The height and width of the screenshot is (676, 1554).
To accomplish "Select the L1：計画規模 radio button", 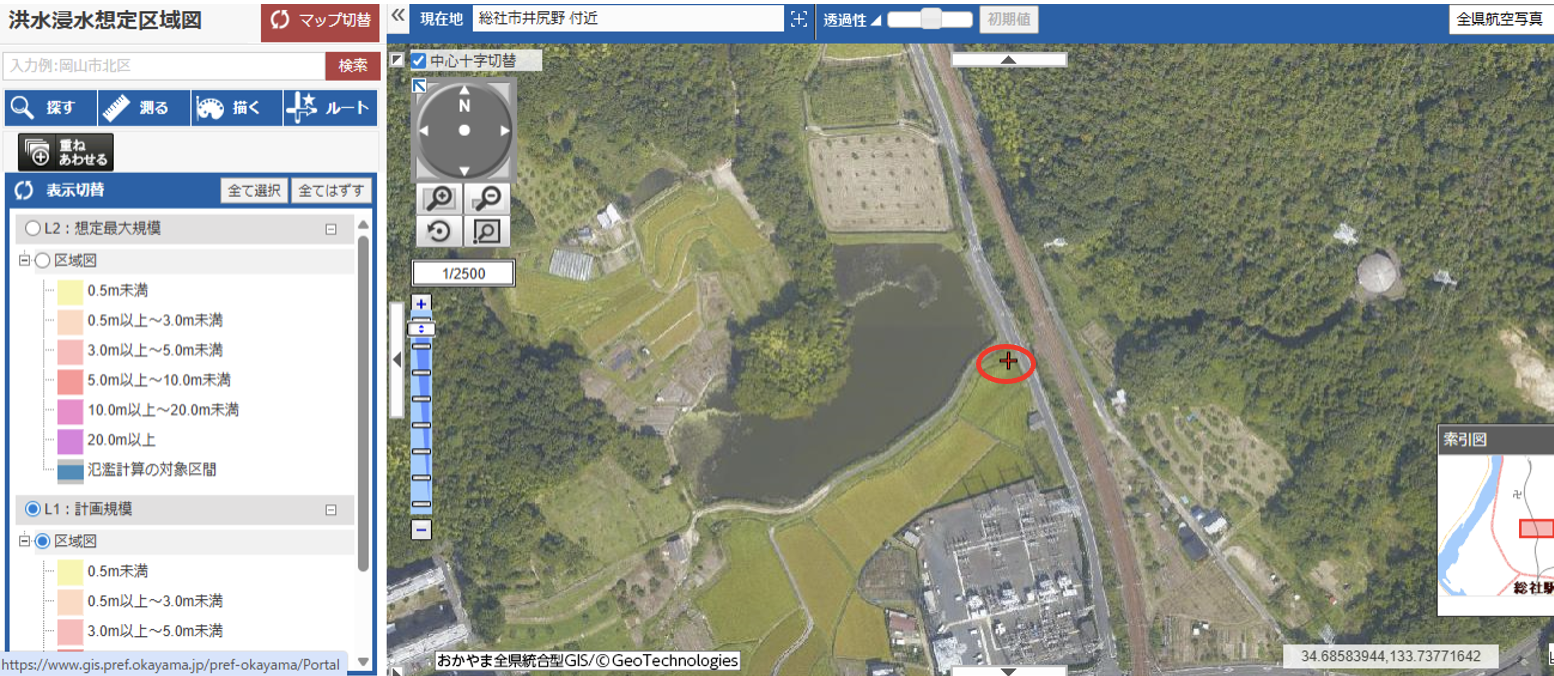I will 33,509.
